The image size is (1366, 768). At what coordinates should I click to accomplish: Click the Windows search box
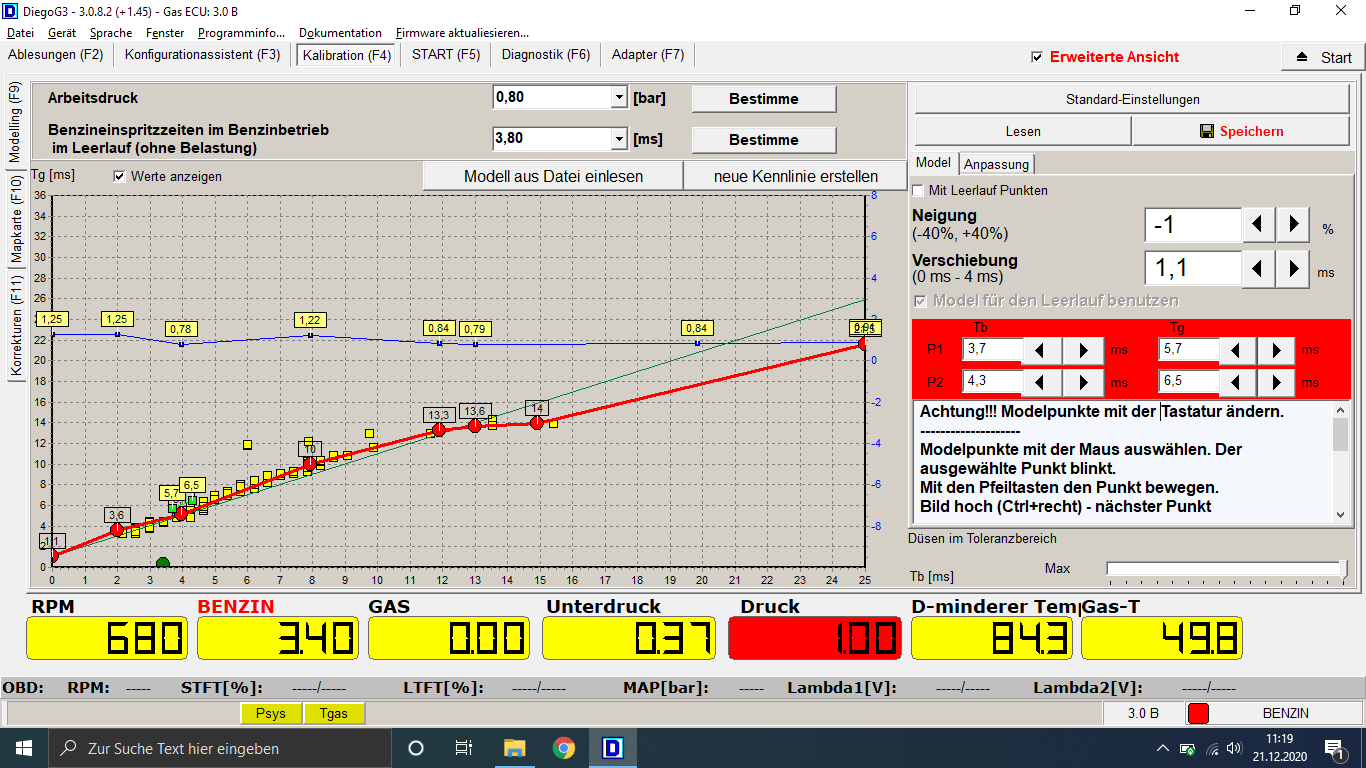[219, 748]
